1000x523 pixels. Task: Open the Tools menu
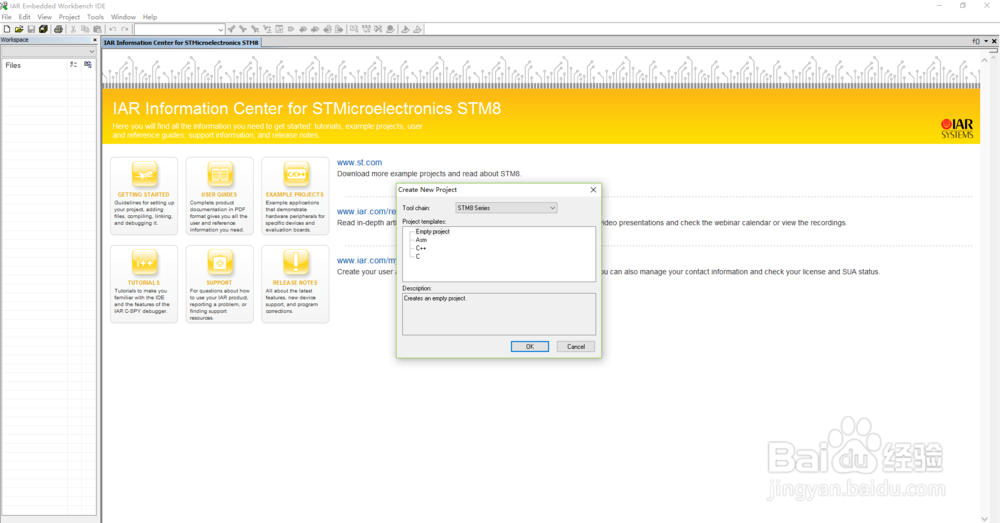(x=95, y=17)
